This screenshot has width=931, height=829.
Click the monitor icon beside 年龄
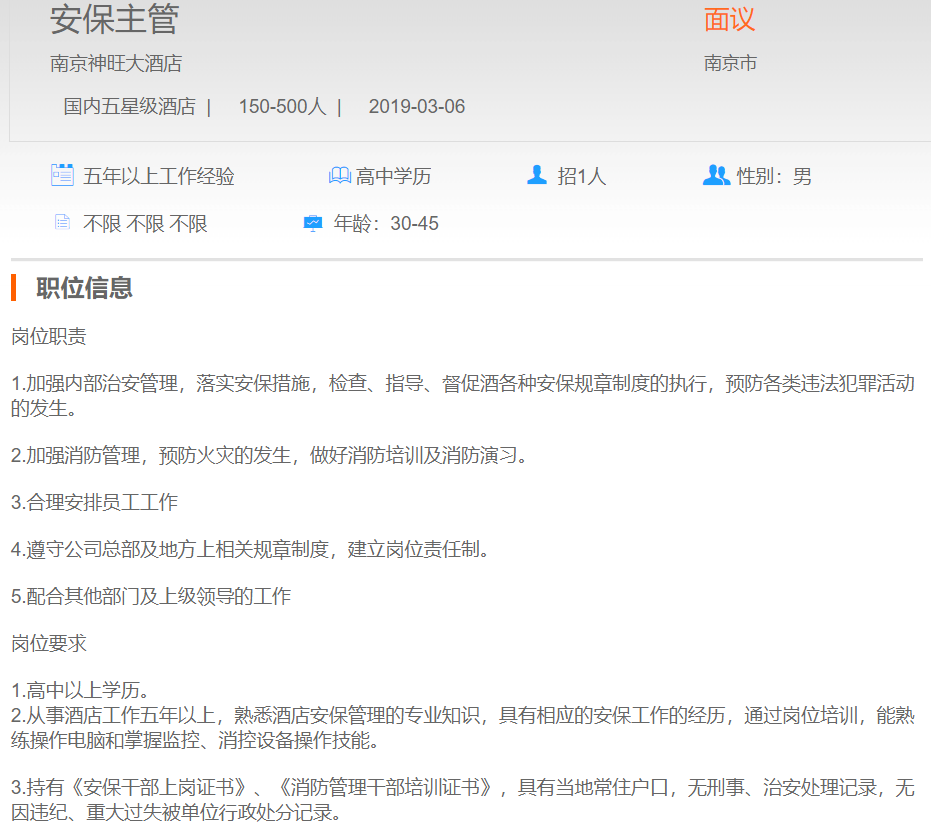coord(313,223)
